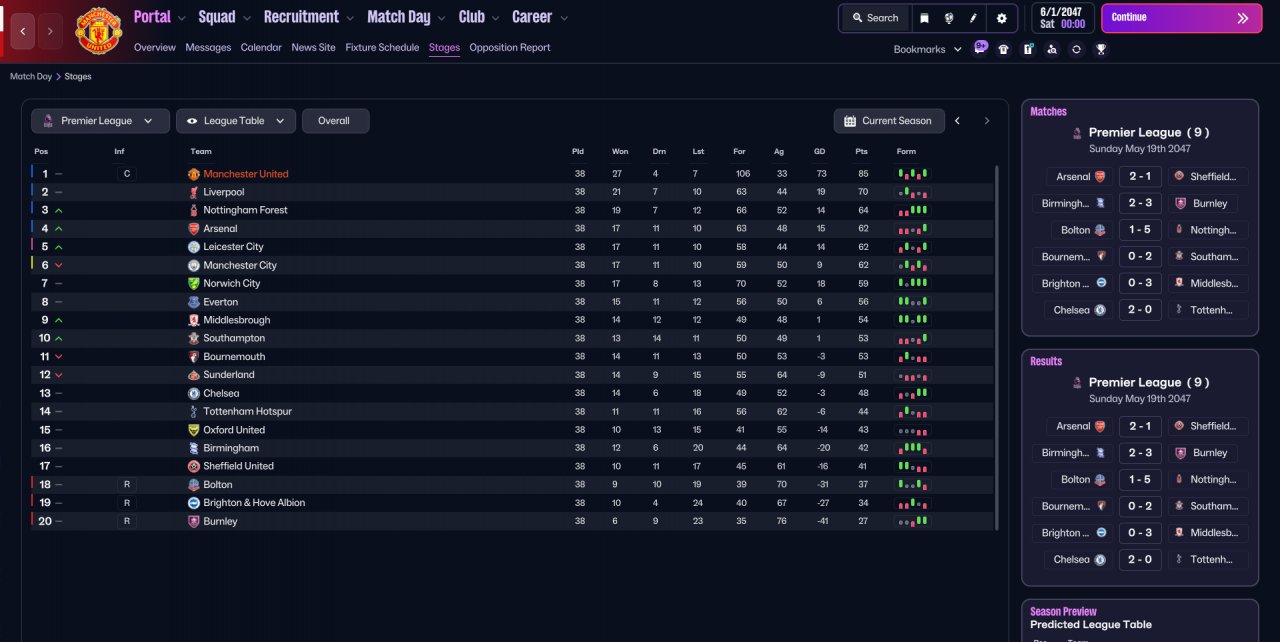The width and height of the screenshot is (1280, 642).
Task: Click the Won column header
Action: click(x=620, y=151)
